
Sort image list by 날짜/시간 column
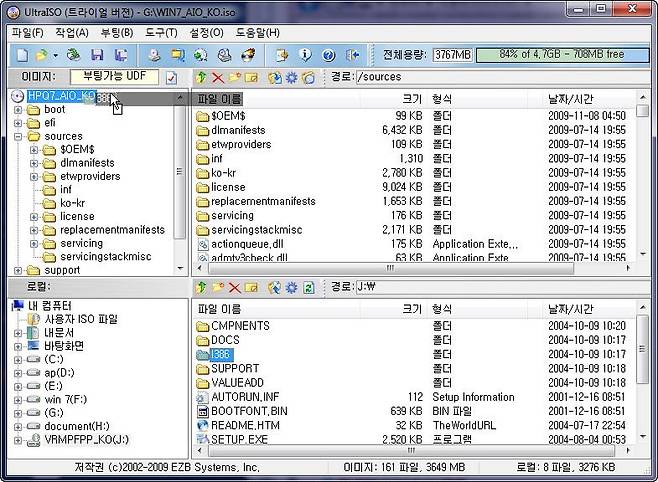coord(590,99)
